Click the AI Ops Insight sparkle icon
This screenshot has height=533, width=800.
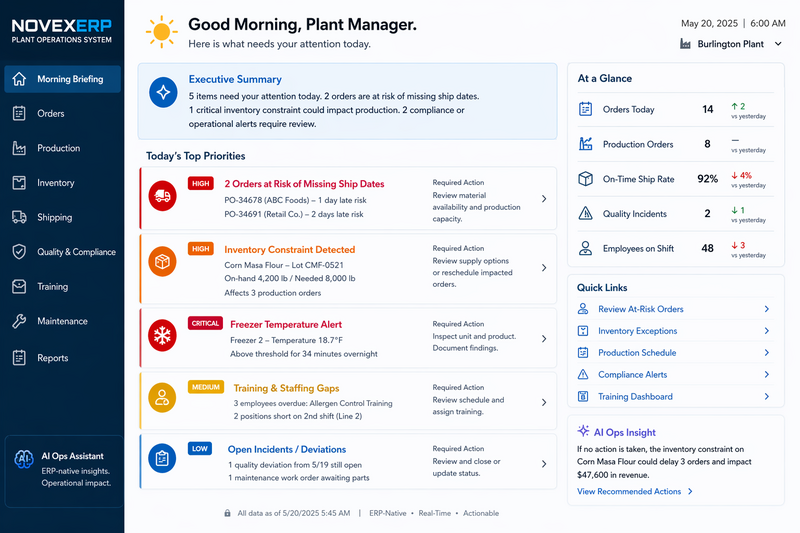point(583,431)
